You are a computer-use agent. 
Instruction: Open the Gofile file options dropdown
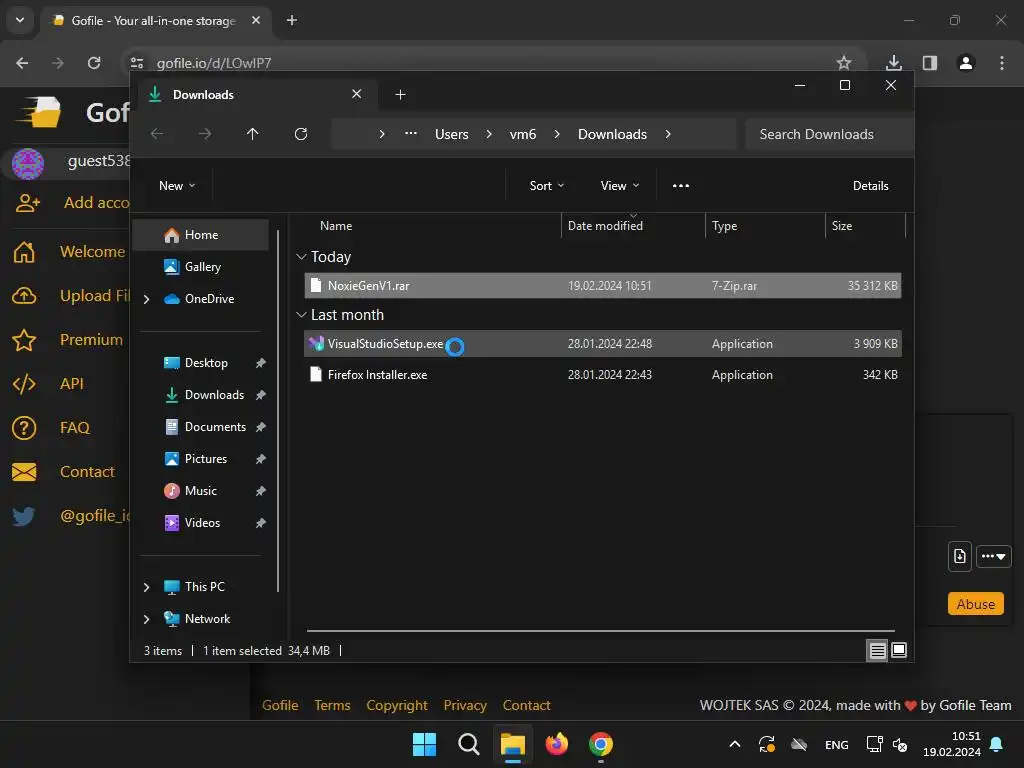coord(993,556)
